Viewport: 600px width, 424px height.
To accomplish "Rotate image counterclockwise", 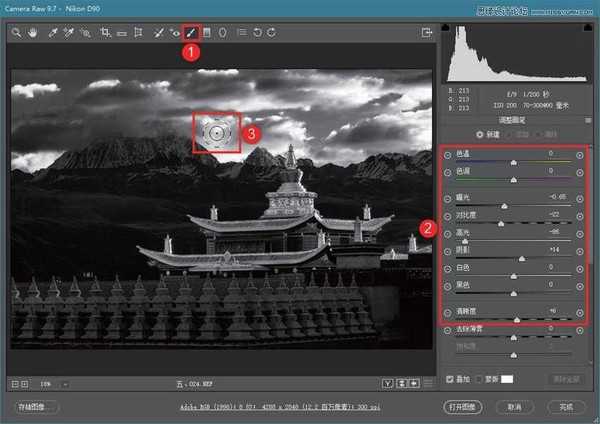I will (255, 33).
